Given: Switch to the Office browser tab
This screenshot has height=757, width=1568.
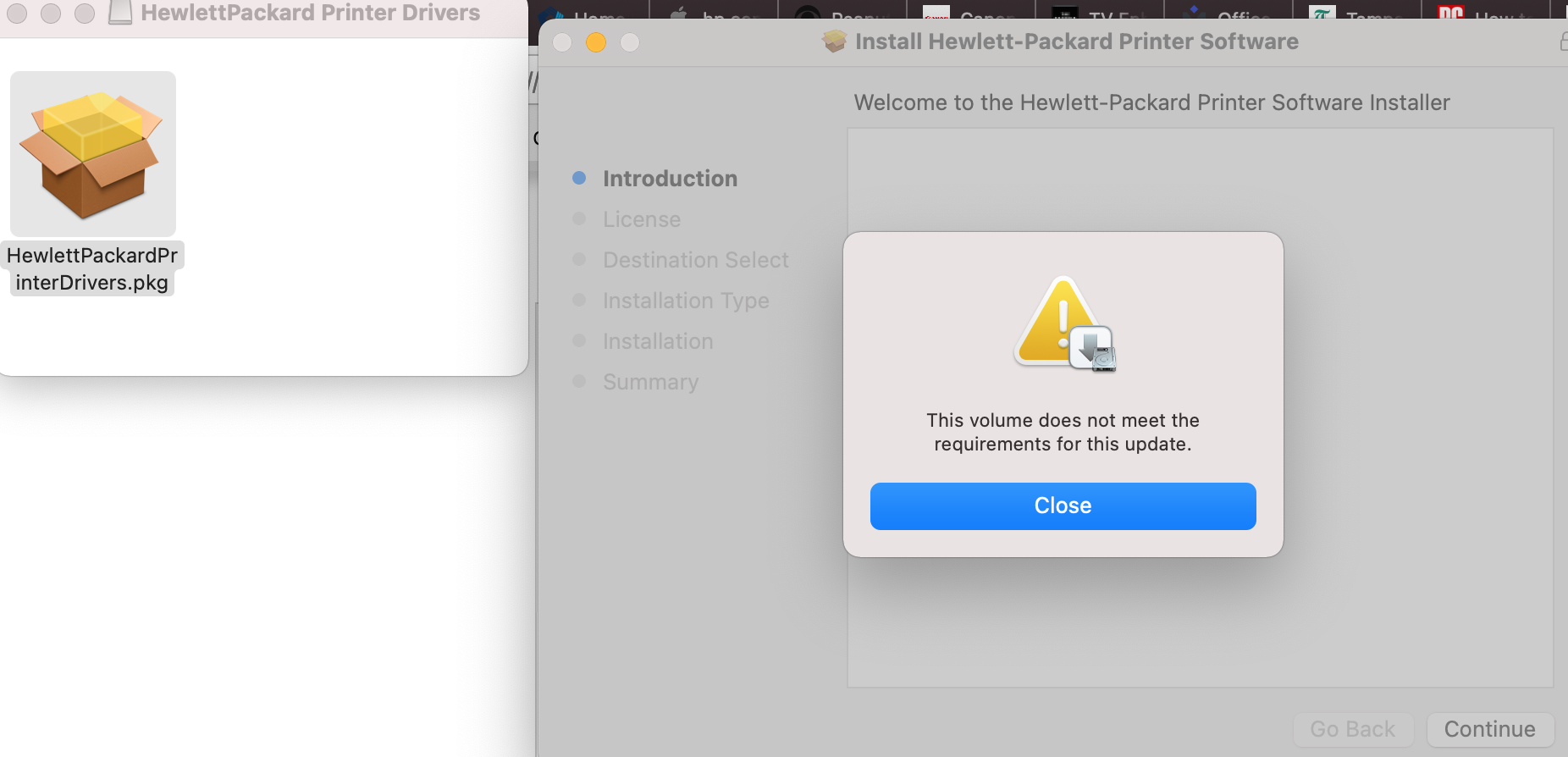Looking at the screenshot, I should (1228, 14).
